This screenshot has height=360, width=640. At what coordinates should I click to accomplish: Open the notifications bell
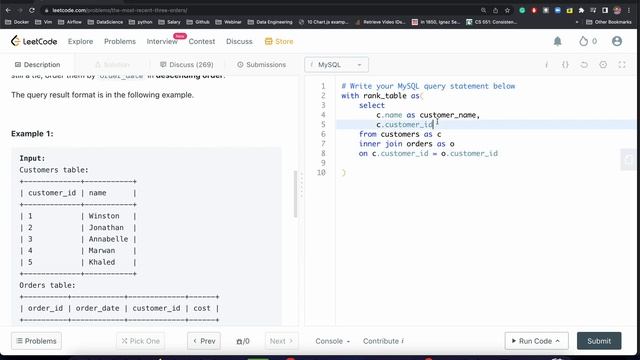557,41
